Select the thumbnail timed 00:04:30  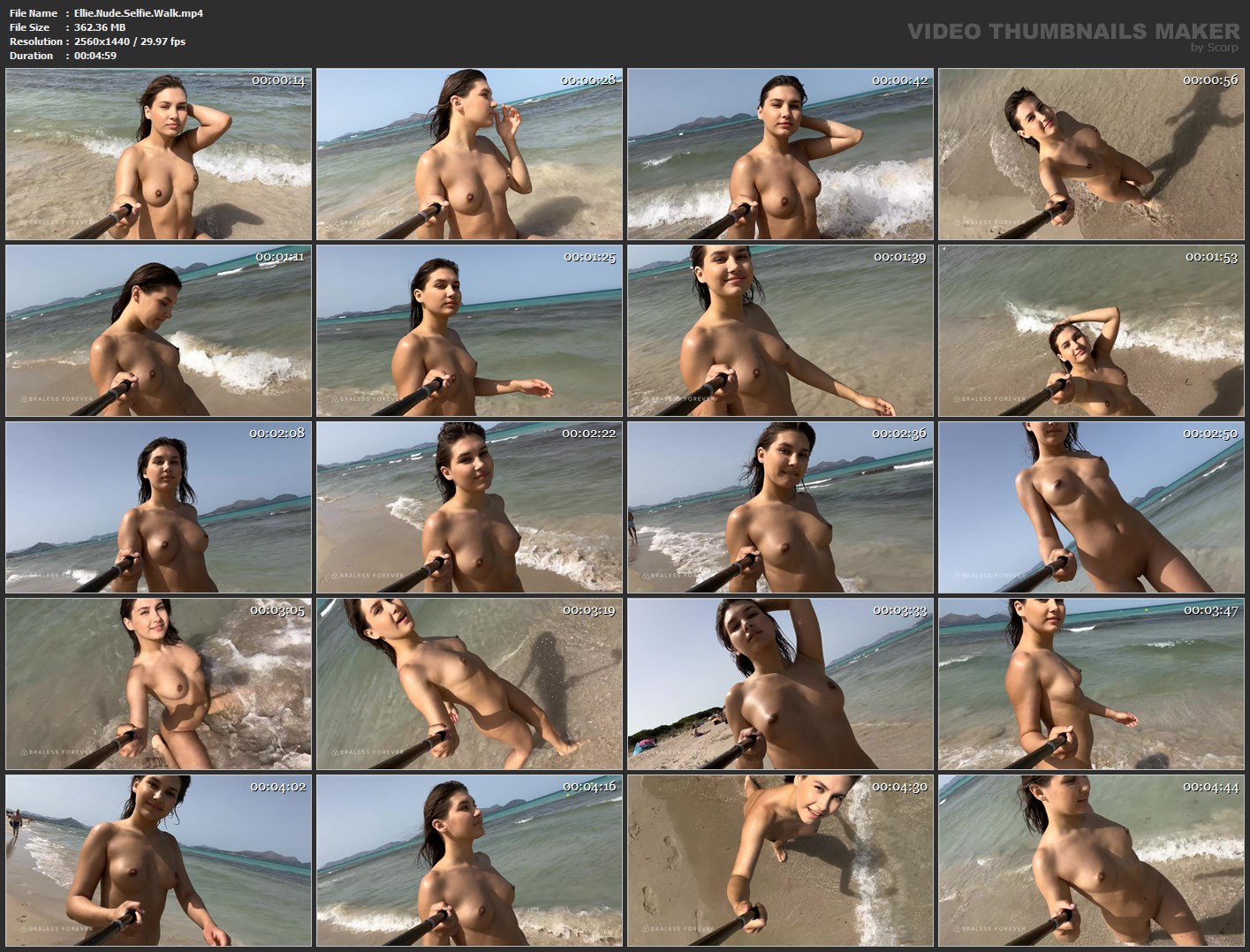pos(781,860)
